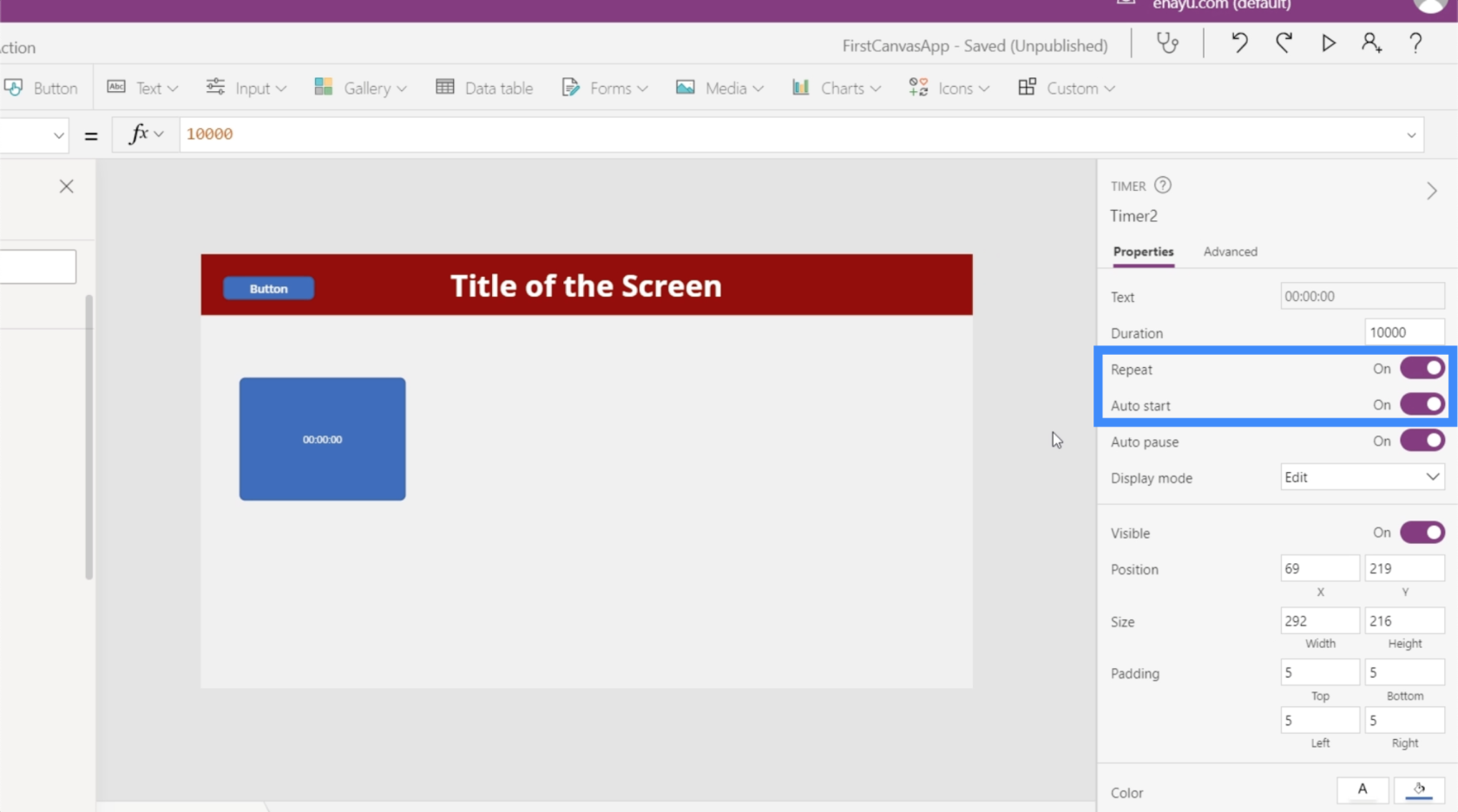
Task: Click the left pane vertical scrollbar
Action: coord(89,436)
